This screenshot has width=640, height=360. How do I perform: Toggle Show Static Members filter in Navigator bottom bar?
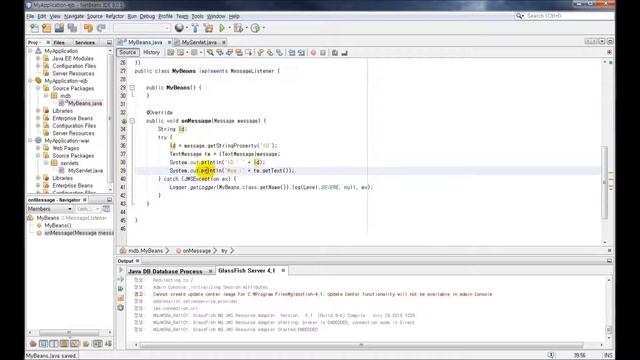(53, 344)
